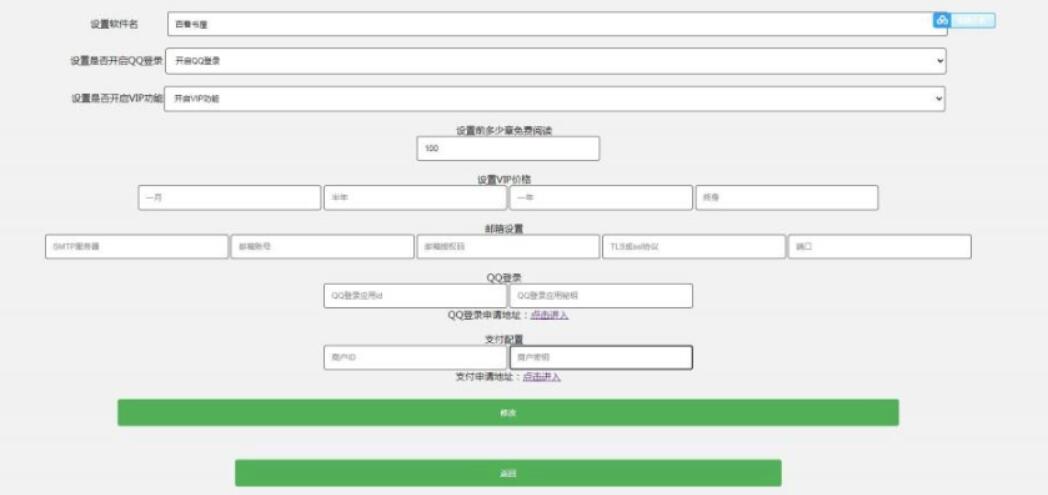This screenshot has width=1048, height=495.
Task: Click the 一年 VIP price field
Action: [x=600, y=198]
